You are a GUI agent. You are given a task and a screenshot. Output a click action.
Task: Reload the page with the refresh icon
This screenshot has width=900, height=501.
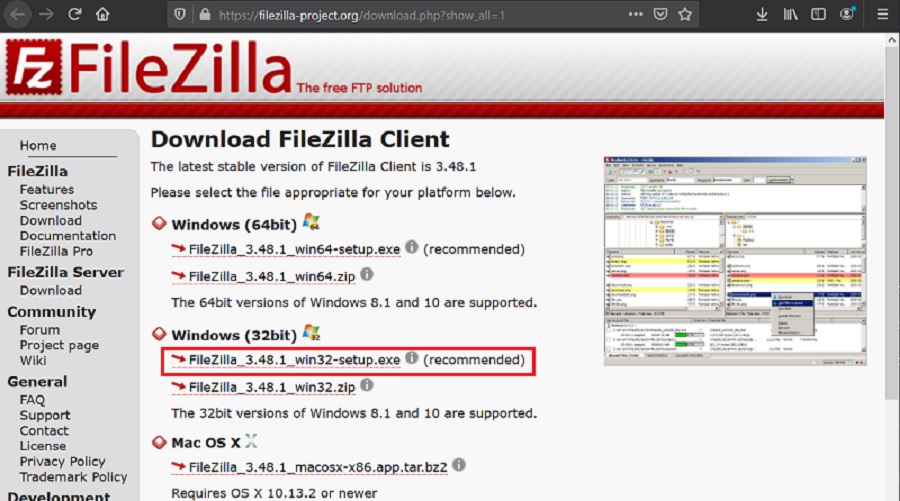tap(75, 14)
